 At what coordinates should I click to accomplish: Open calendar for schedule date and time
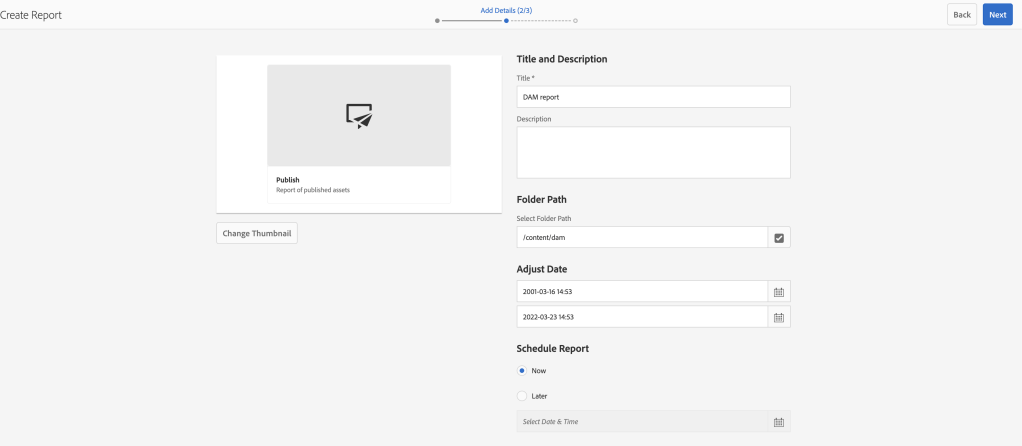tap(778, 422)
